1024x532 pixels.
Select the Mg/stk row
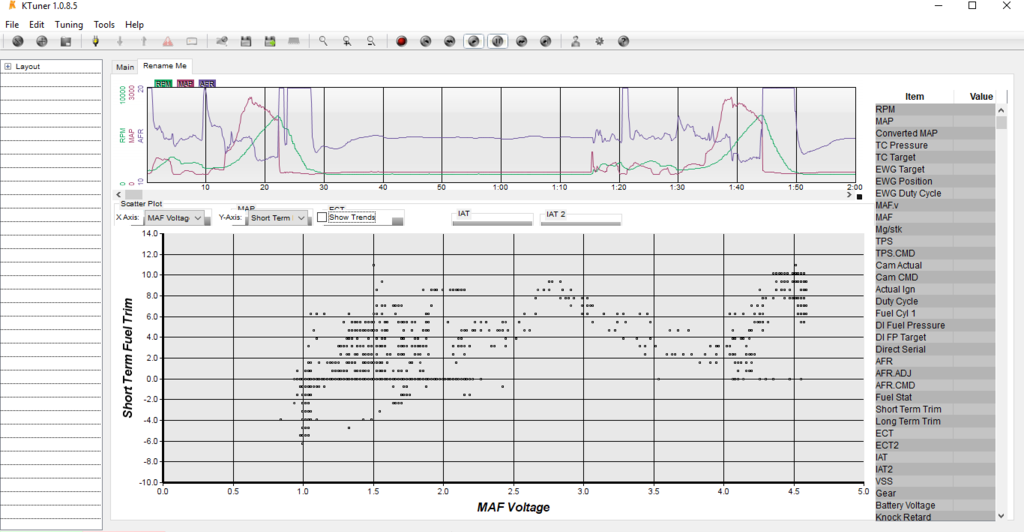935,229
